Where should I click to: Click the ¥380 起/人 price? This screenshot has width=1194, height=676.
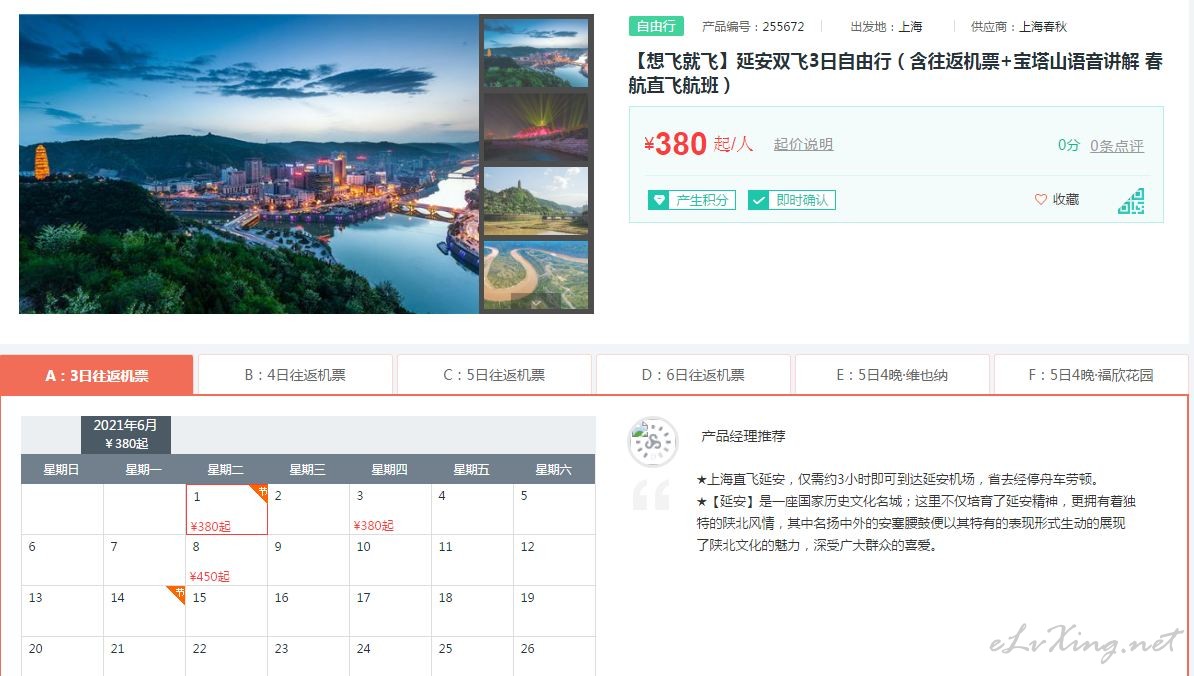(x=698, y=144)
